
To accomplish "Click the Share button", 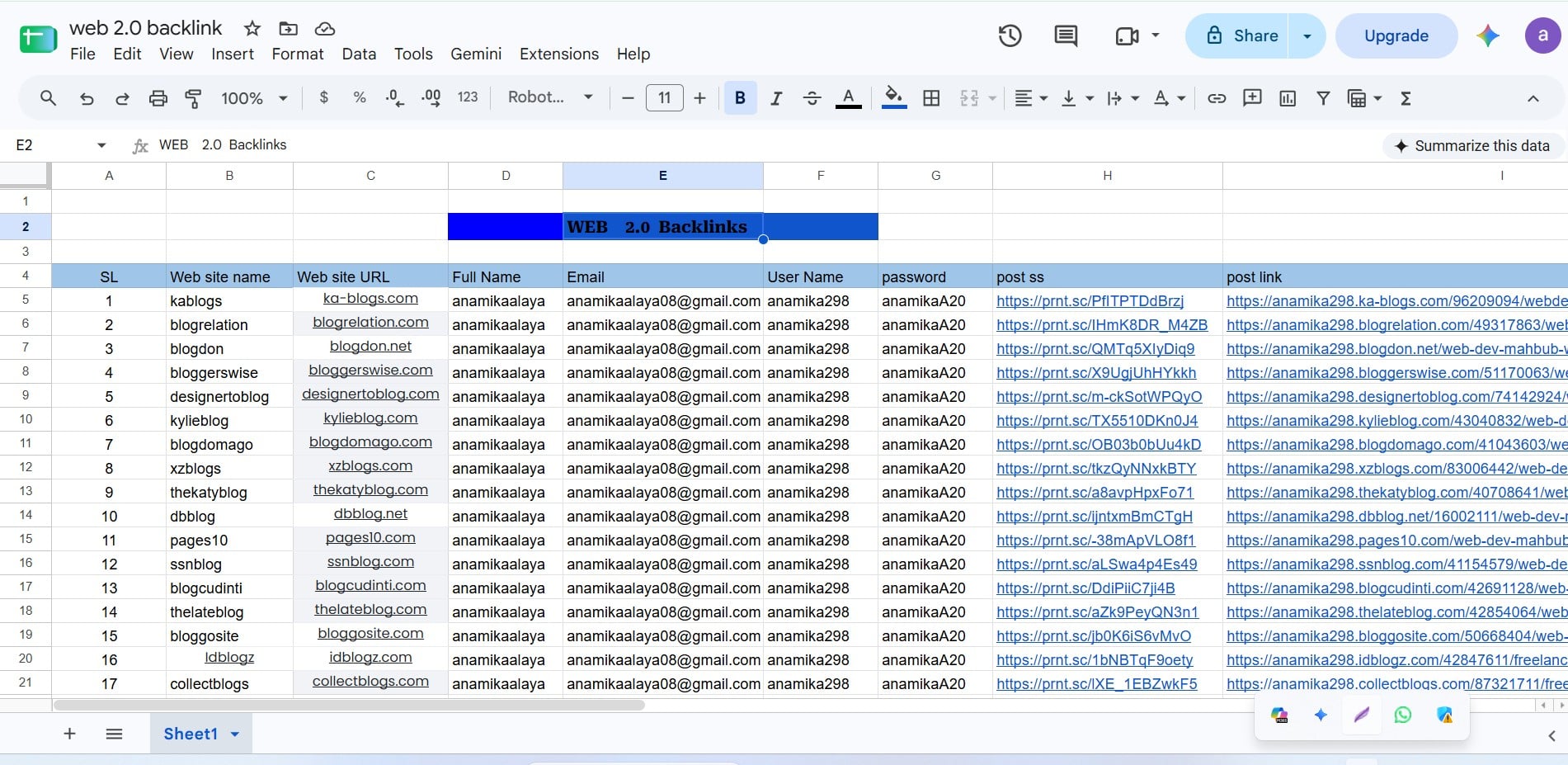I will (x=1237, y=35).
